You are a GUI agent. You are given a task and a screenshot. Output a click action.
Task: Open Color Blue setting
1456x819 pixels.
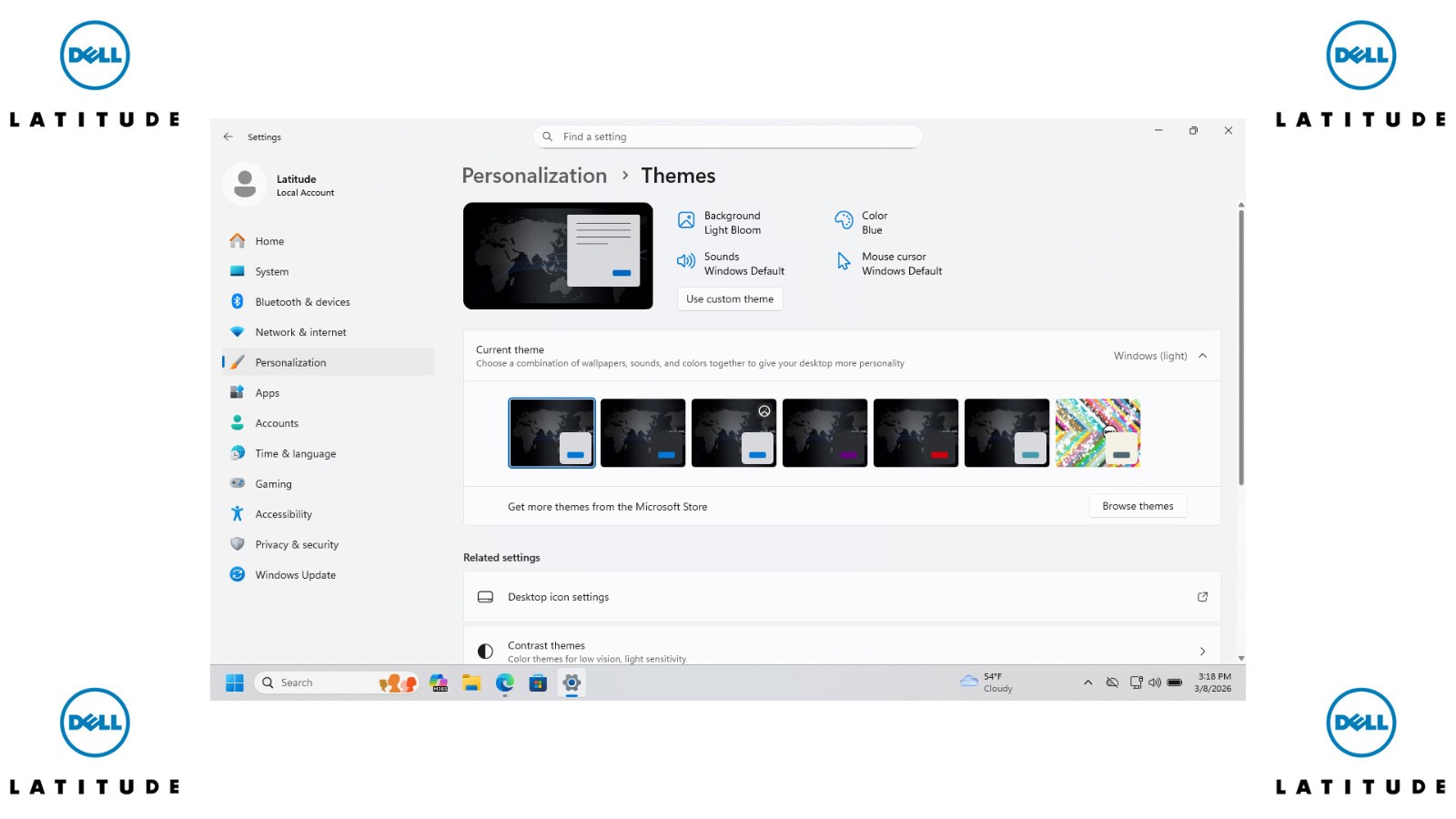pyautogui.click(x=861, y=223)
